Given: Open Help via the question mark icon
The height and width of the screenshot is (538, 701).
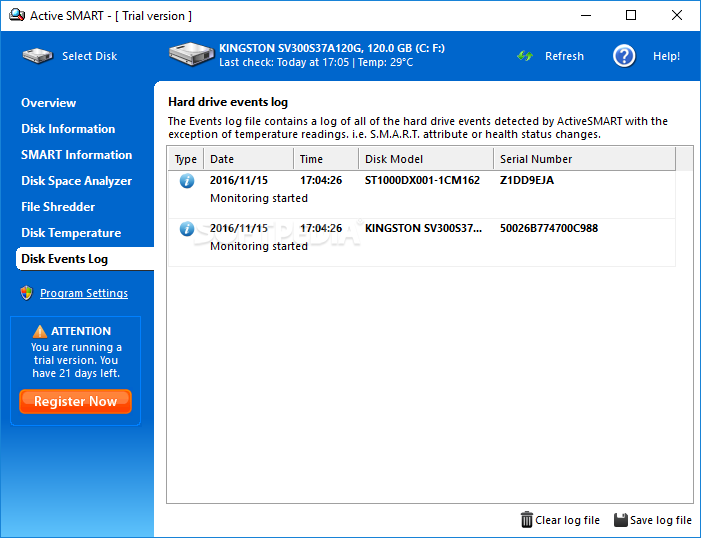Looking at the screenshot, I should 624,56.
